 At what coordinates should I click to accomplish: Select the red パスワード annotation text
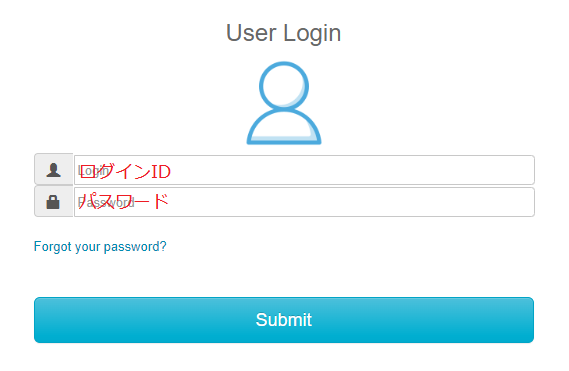point(123,201)
